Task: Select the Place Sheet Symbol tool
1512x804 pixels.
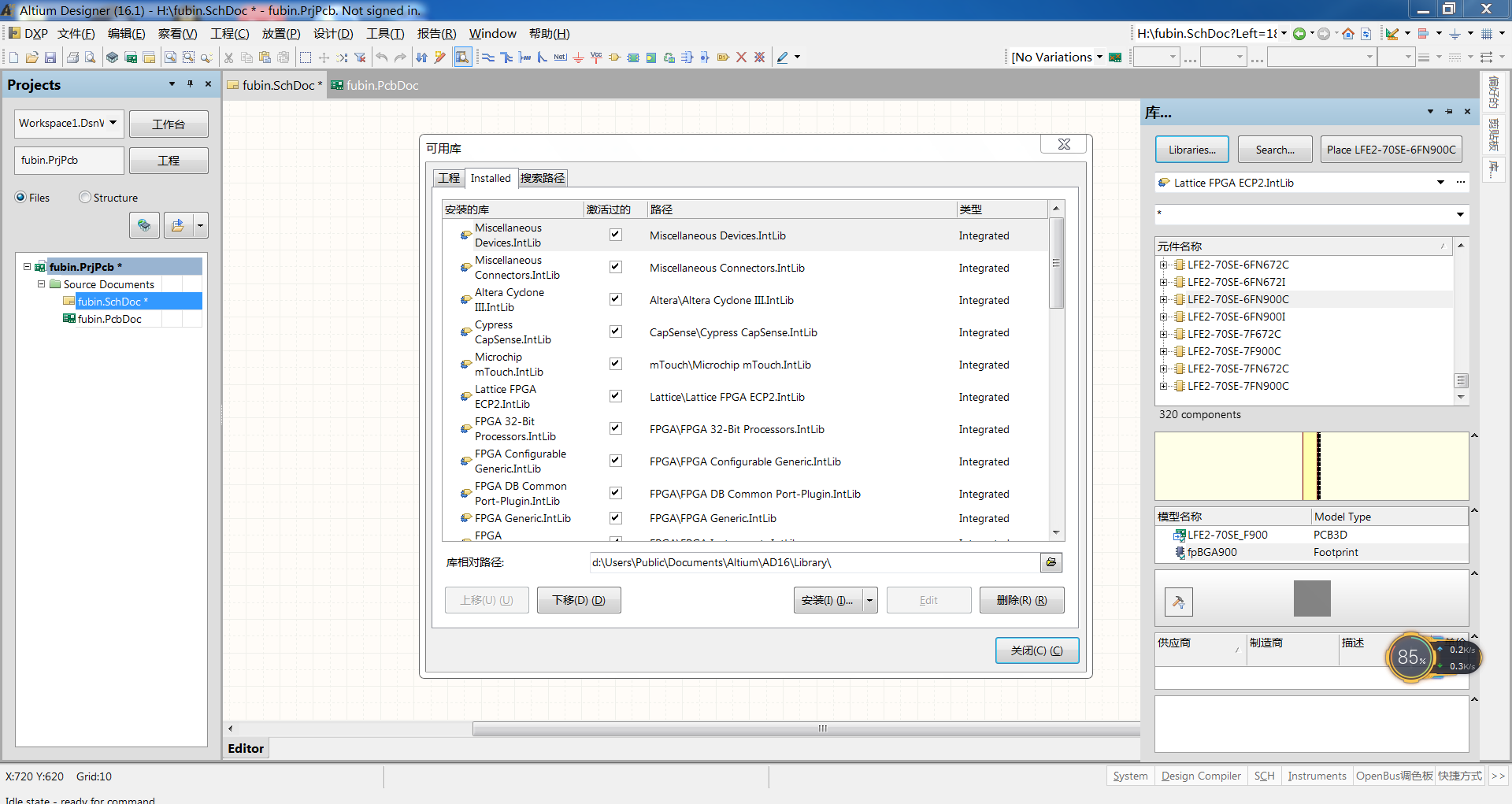Action: (x=633, y=57)
